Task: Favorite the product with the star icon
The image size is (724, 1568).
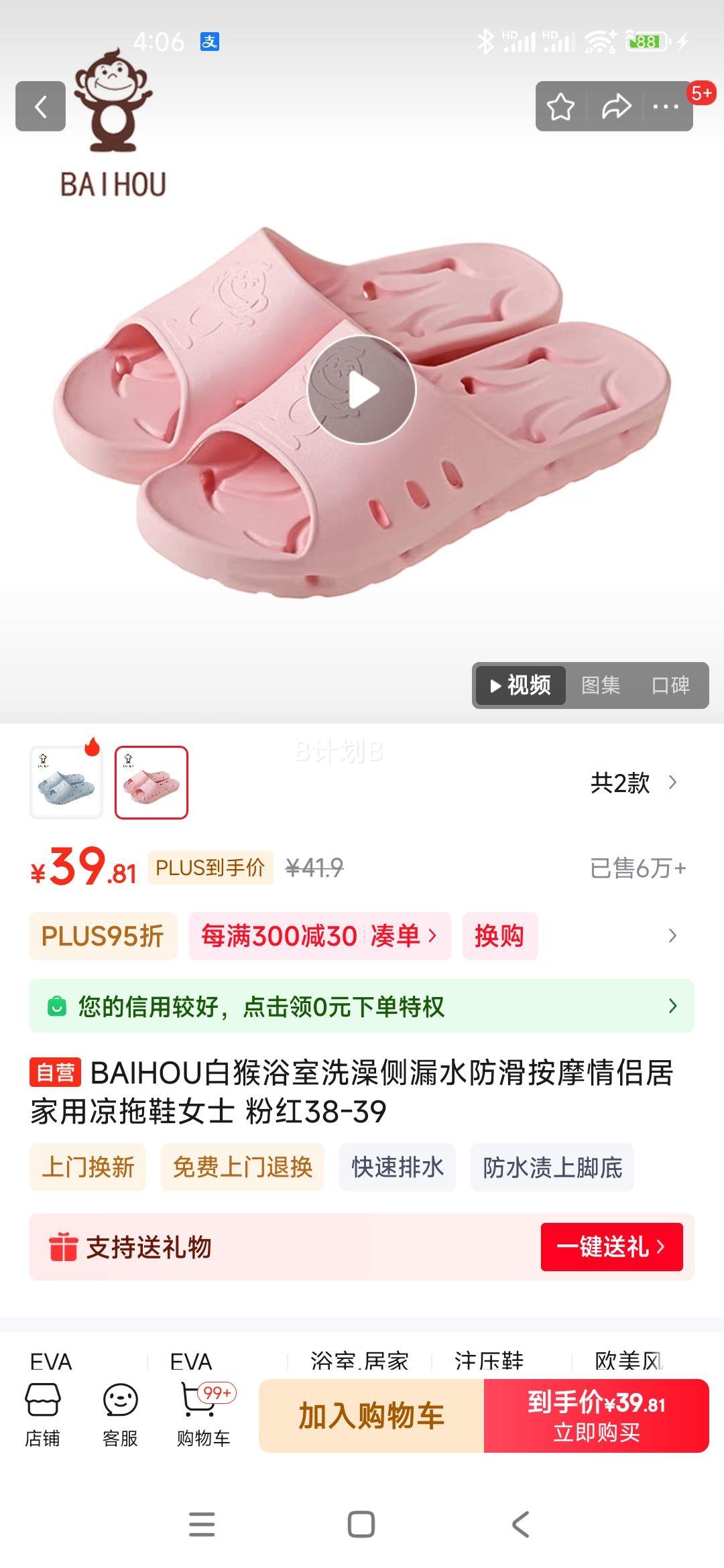Action: pos(560,107)
